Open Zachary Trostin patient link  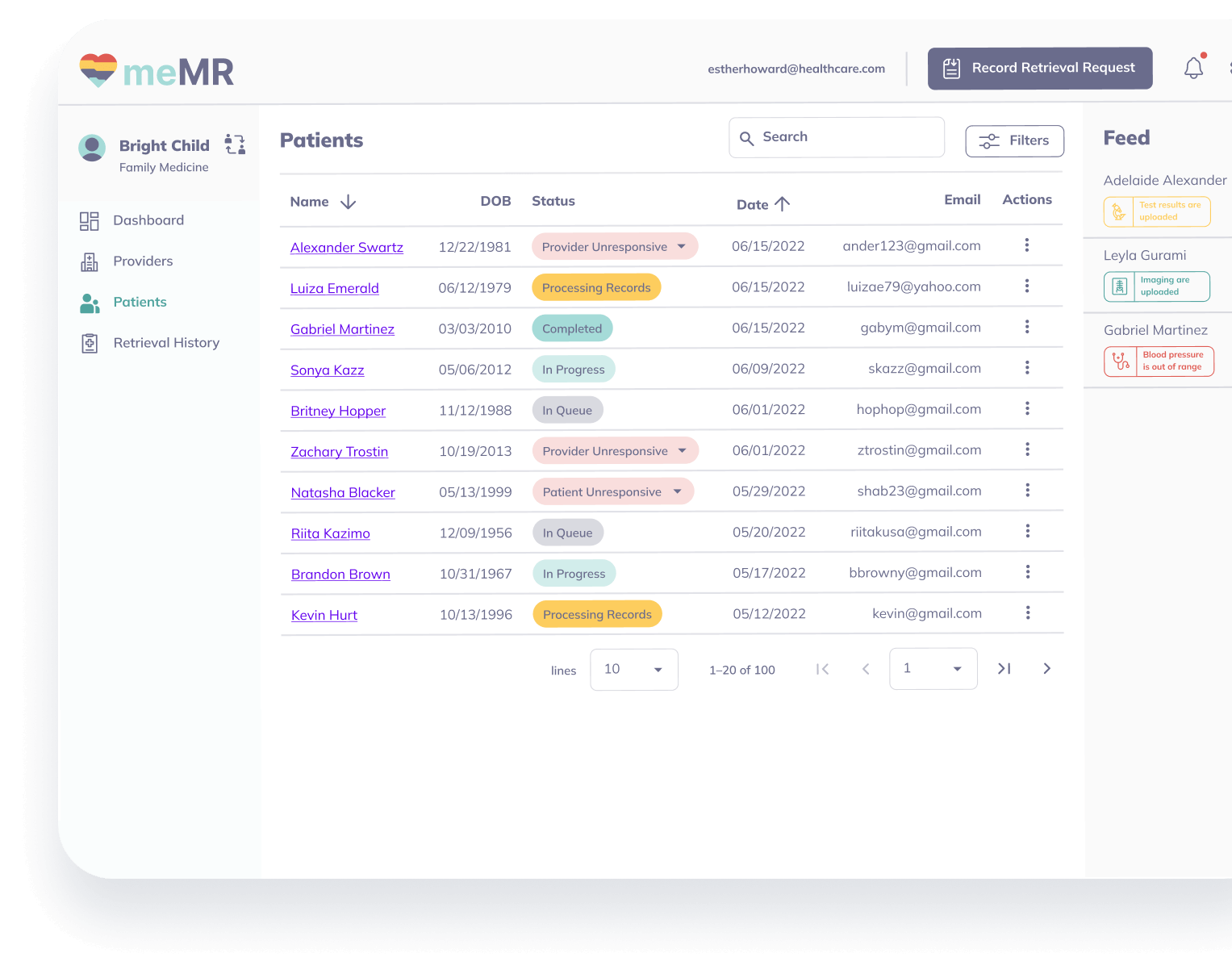click(340, 452)
